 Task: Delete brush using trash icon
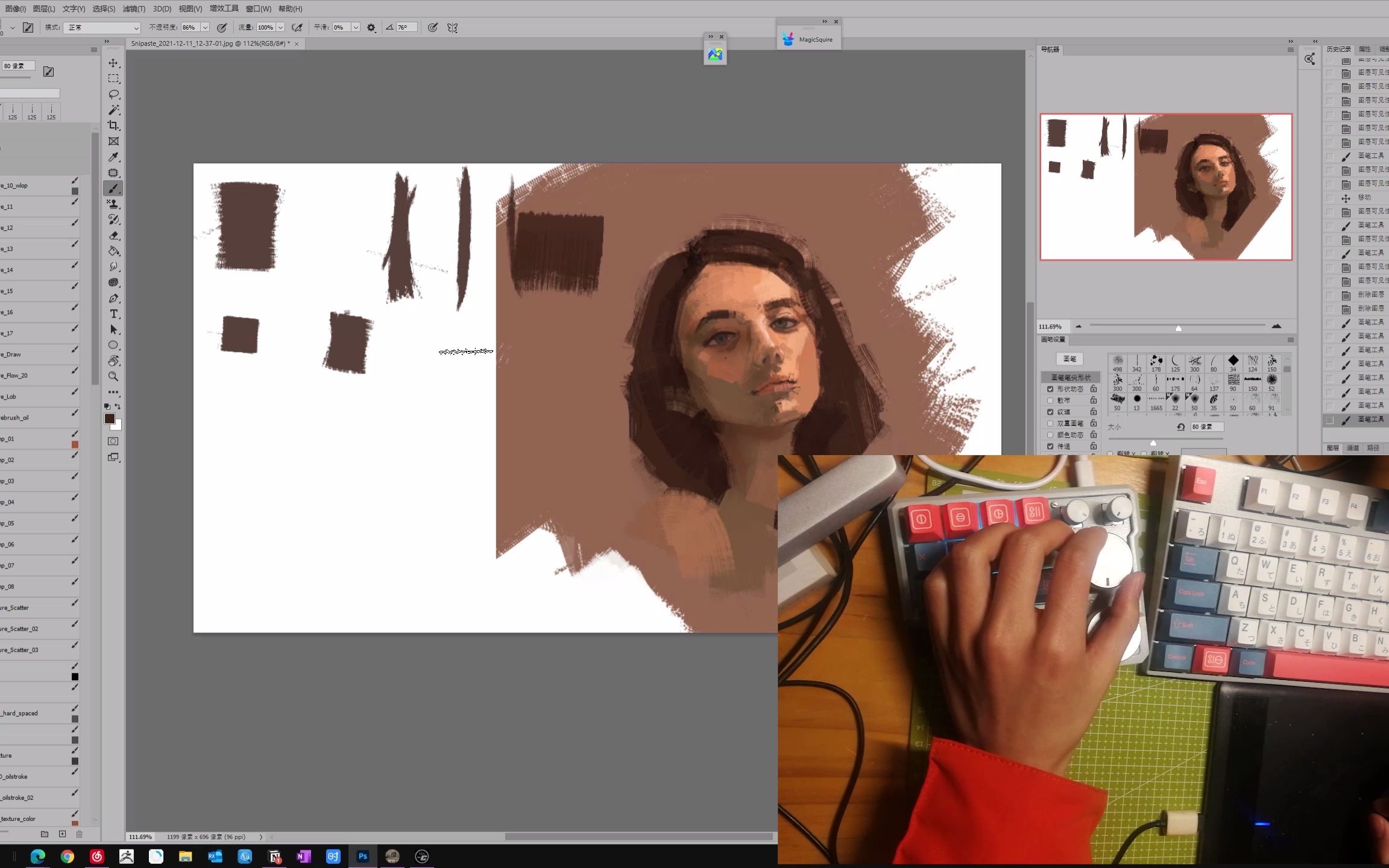click(x=79, y=834)
